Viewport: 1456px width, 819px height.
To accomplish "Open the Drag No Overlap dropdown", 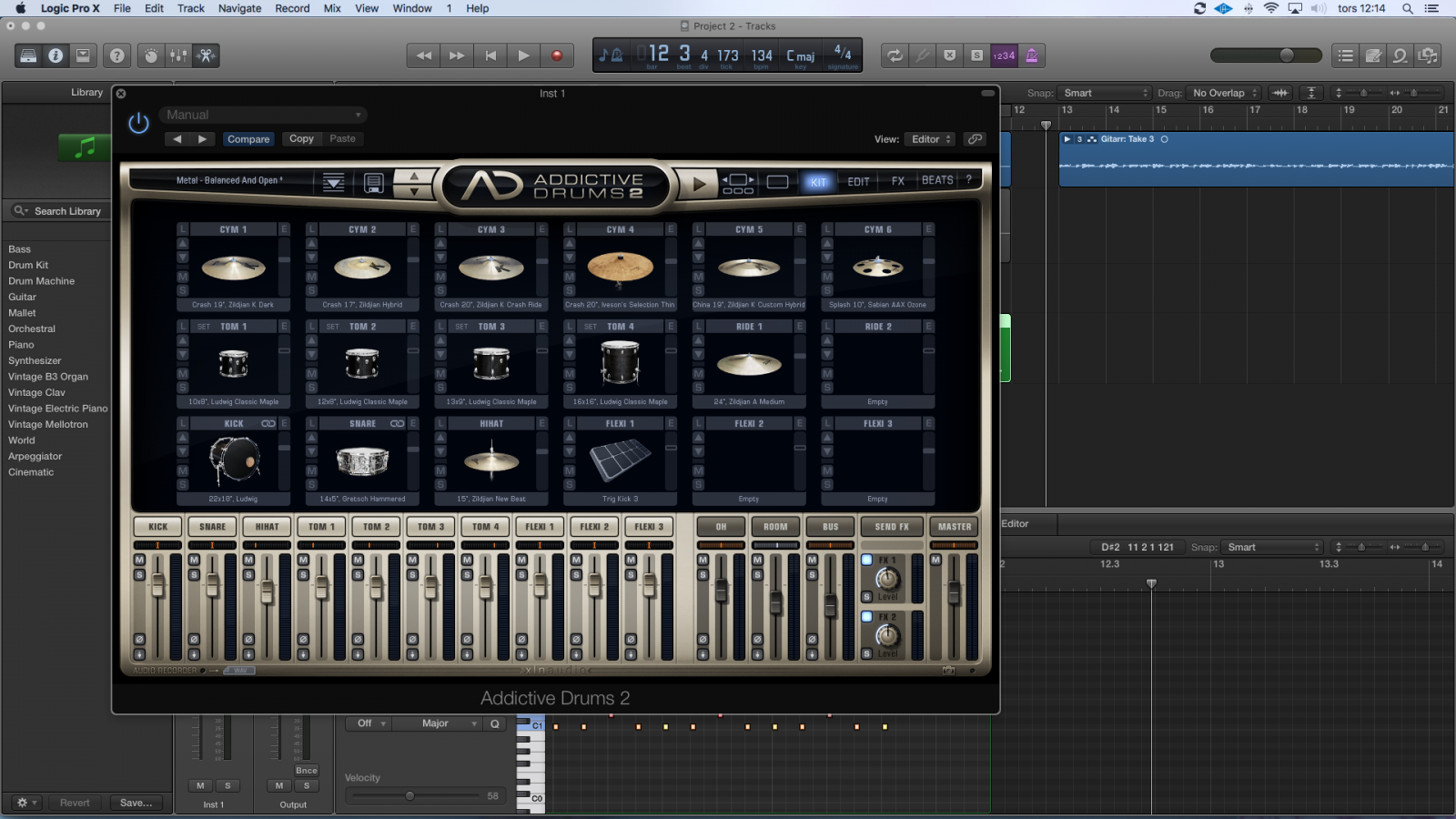I will [1224, 93].
